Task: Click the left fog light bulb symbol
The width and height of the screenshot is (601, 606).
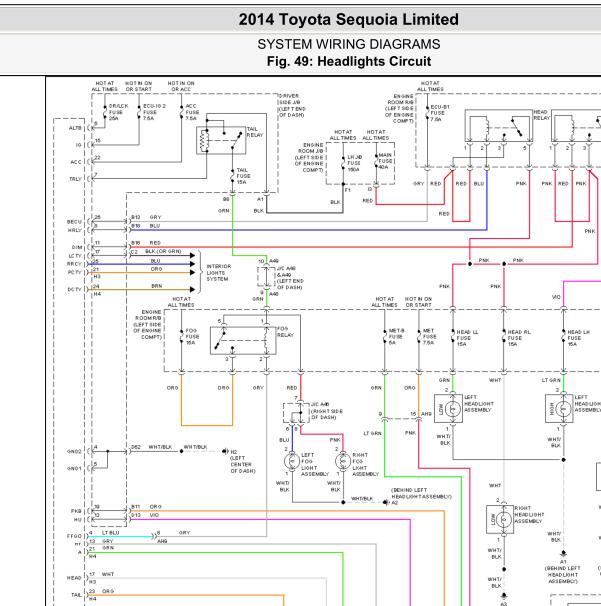Action: click(x=291, y=461)
